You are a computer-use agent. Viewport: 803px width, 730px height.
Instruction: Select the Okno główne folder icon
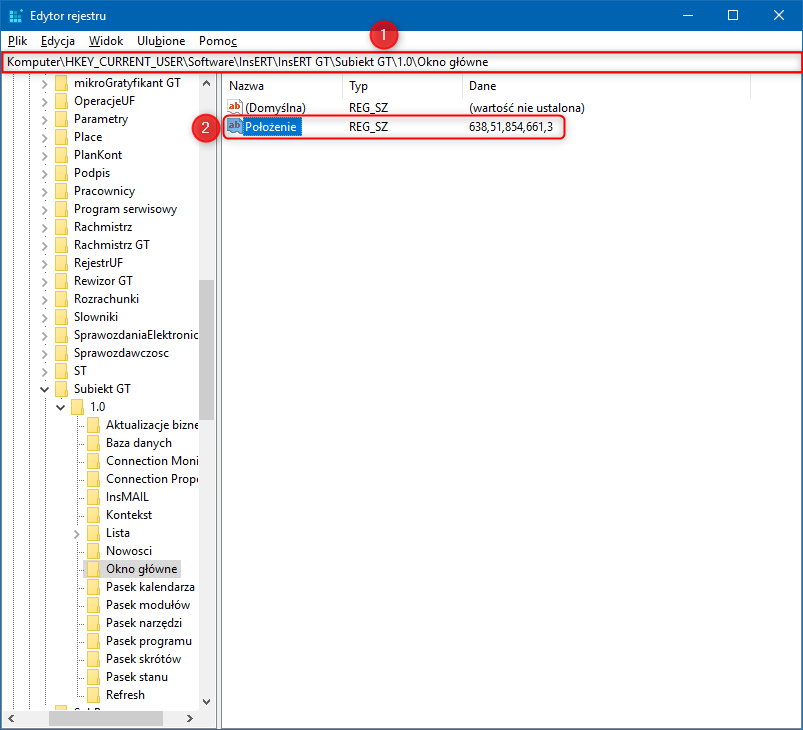pyautogui.click(x=93, y=569)
